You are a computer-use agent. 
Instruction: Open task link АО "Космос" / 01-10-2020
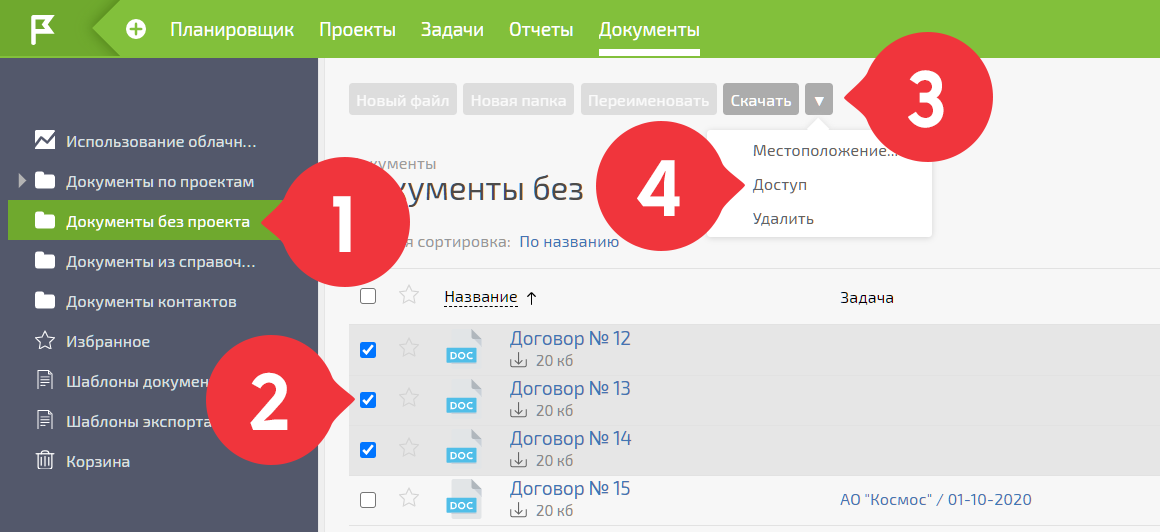(x=936, y=499)
